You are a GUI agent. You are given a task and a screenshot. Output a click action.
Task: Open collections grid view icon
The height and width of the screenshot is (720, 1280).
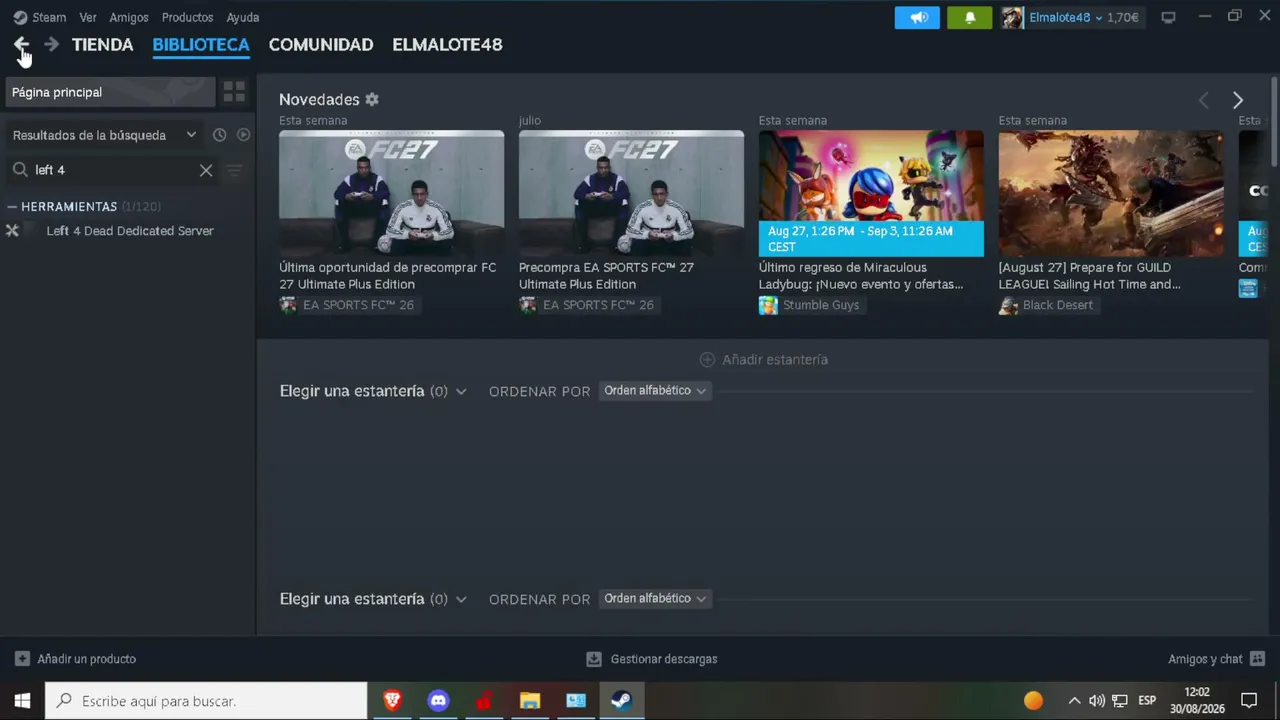234,92
